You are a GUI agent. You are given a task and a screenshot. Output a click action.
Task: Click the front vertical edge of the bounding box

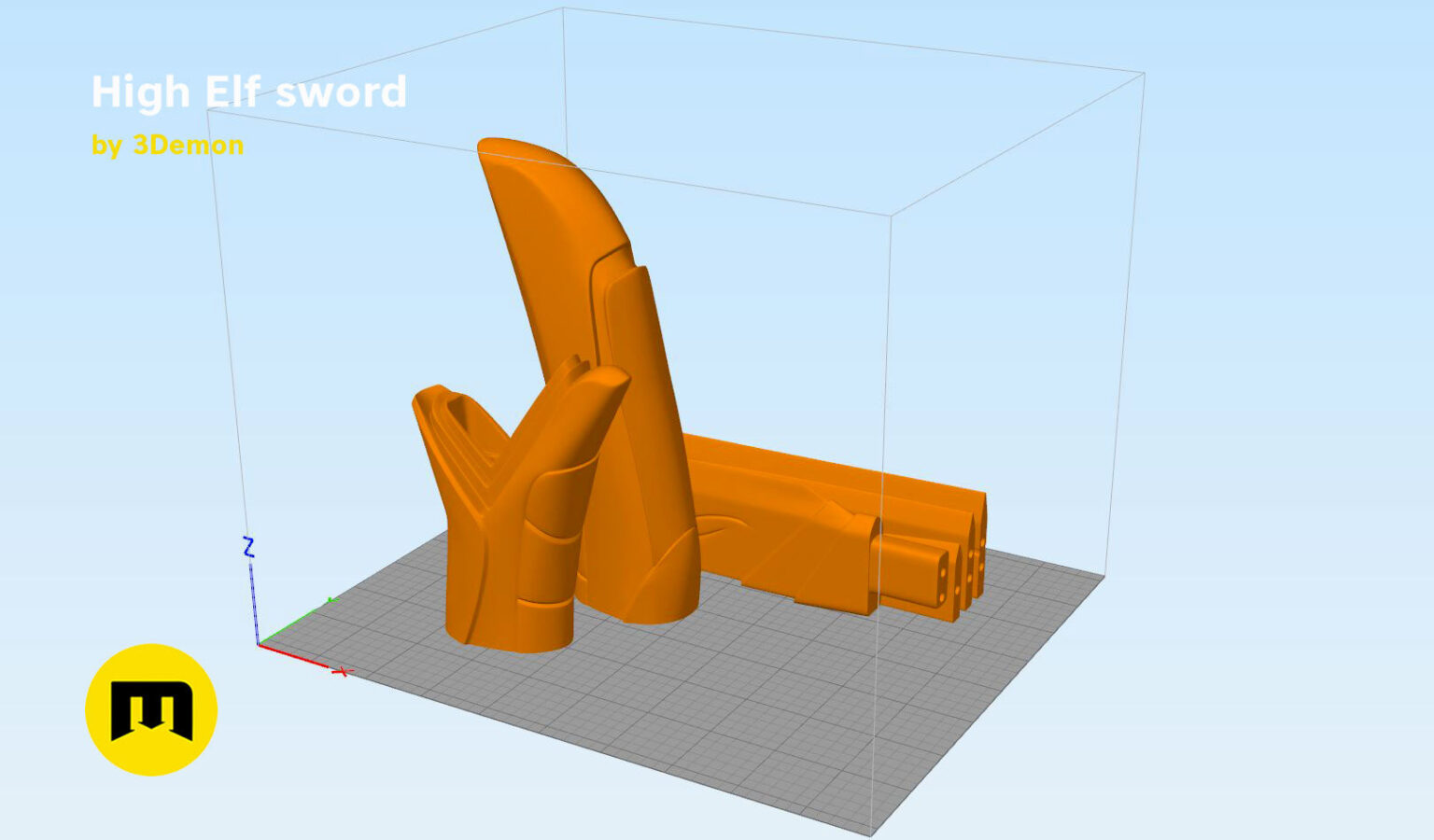pos(881,523)
